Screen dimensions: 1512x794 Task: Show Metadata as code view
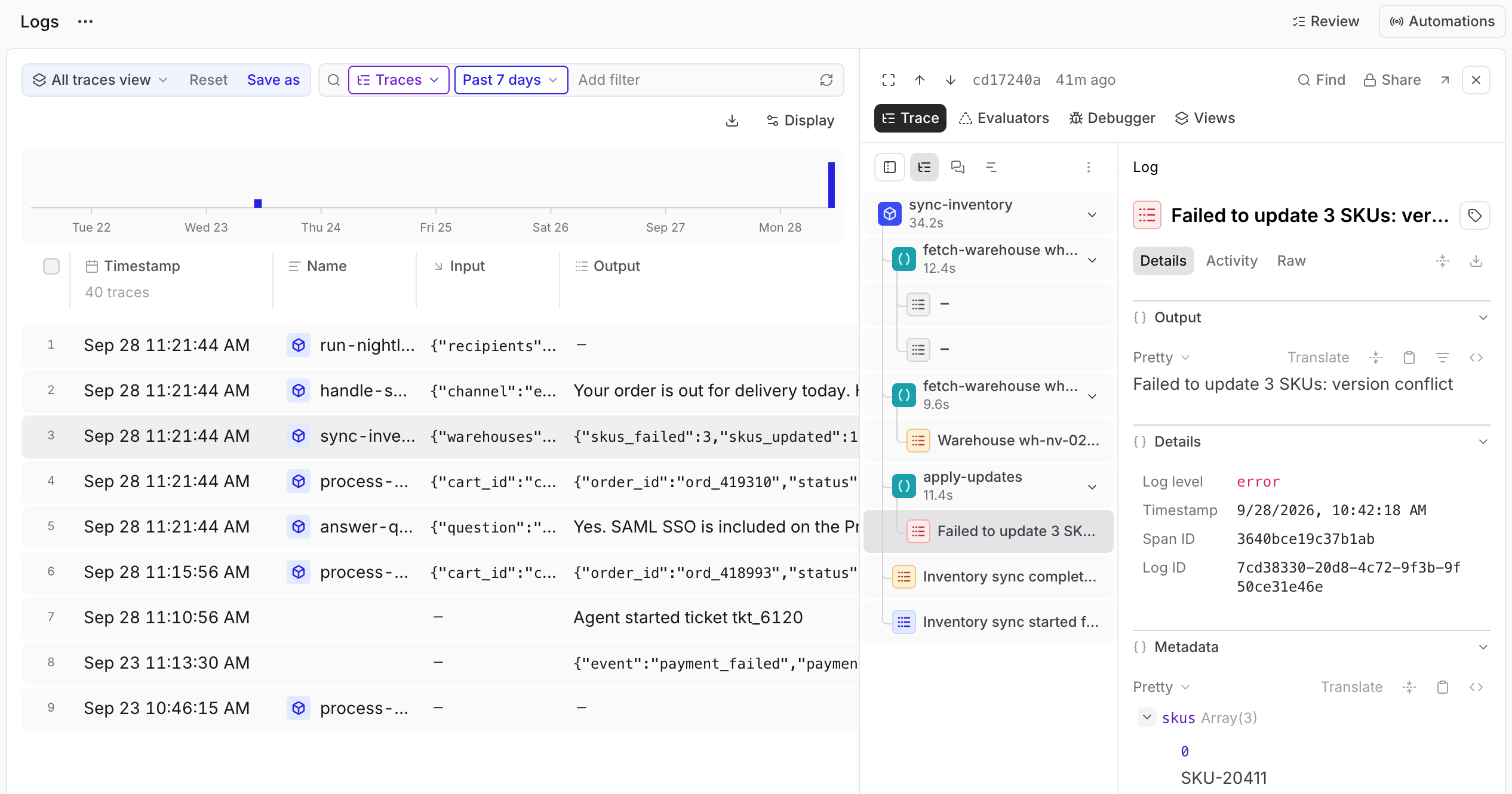tap(1476, 687)
